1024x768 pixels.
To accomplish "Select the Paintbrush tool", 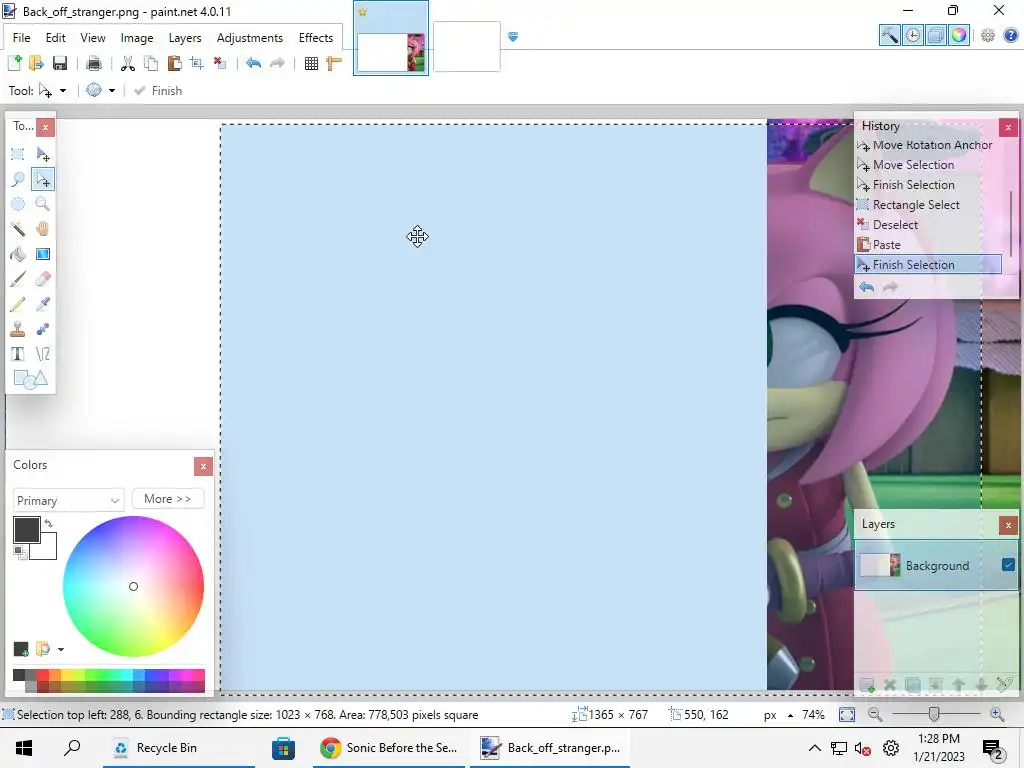I will pyautogui.click(x=18, y=279).
